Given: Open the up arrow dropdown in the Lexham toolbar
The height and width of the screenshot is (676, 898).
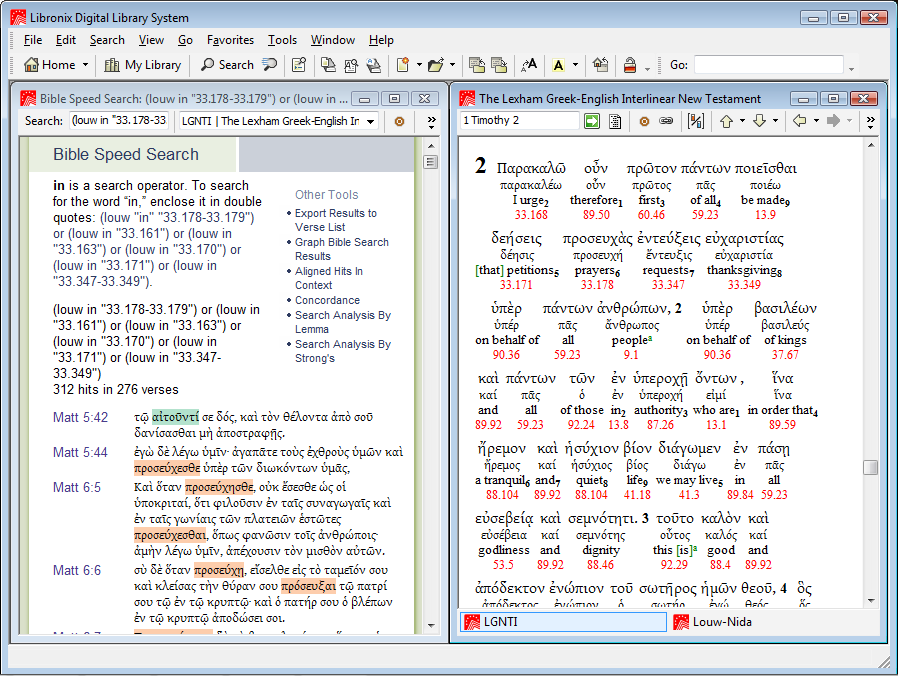Looking at the screenshot, I should 742,121.
